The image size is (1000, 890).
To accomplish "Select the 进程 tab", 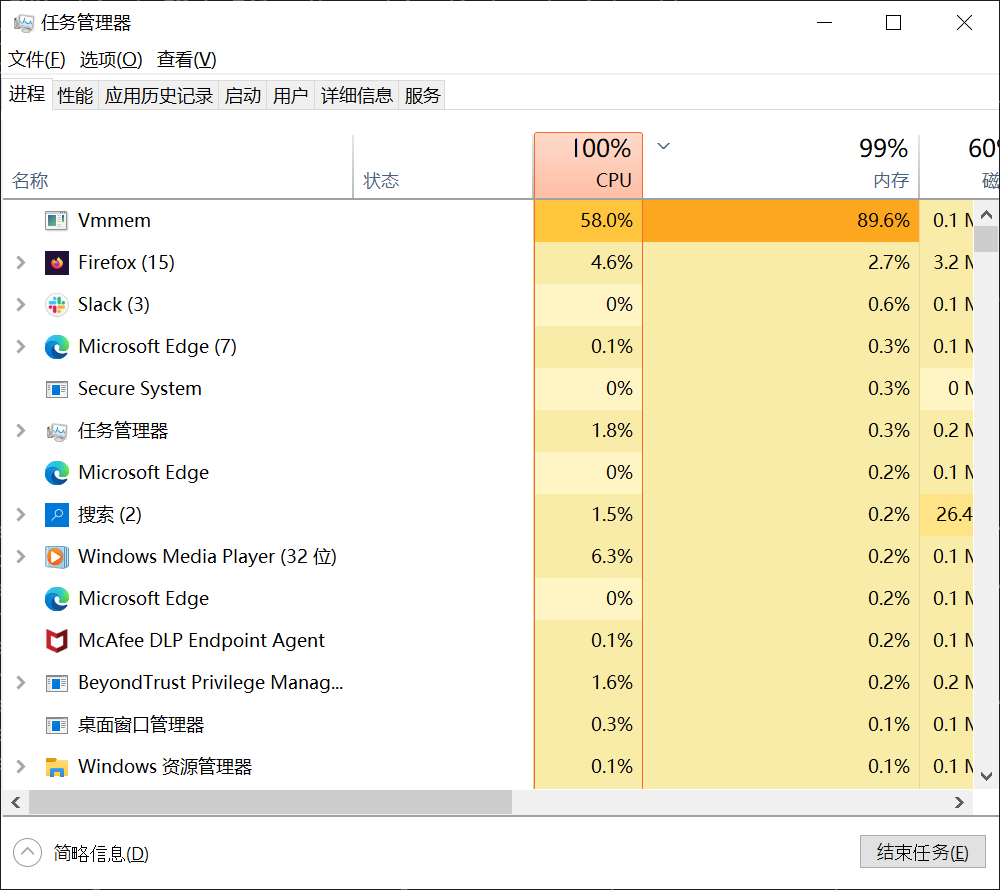I will (27, 94).
